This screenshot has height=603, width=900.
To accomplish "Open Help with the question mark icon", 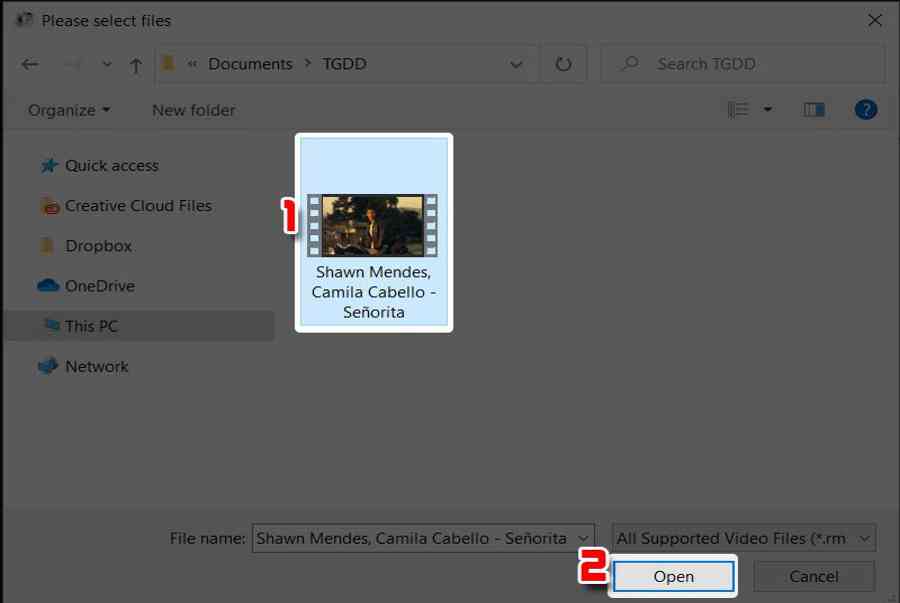I will (866, 109).
